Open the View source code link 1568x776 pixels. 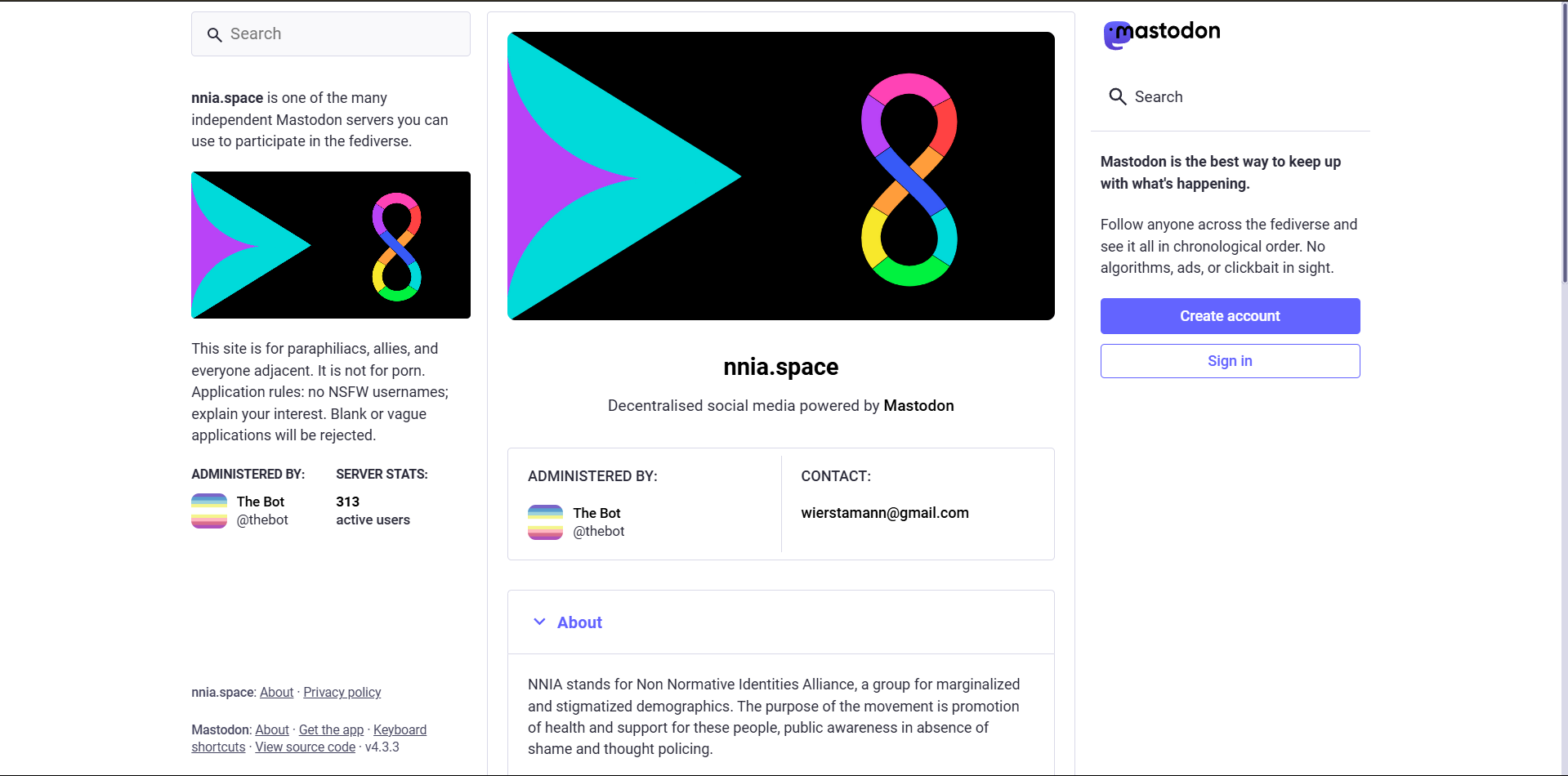tap(305, 747)
